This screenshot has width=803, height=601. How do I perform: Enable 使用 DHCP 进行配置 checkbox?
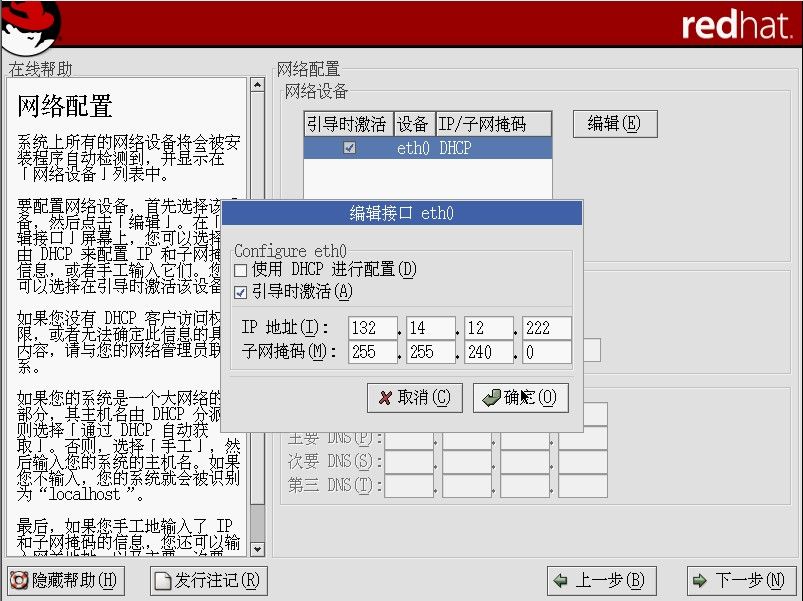point(240,270)
